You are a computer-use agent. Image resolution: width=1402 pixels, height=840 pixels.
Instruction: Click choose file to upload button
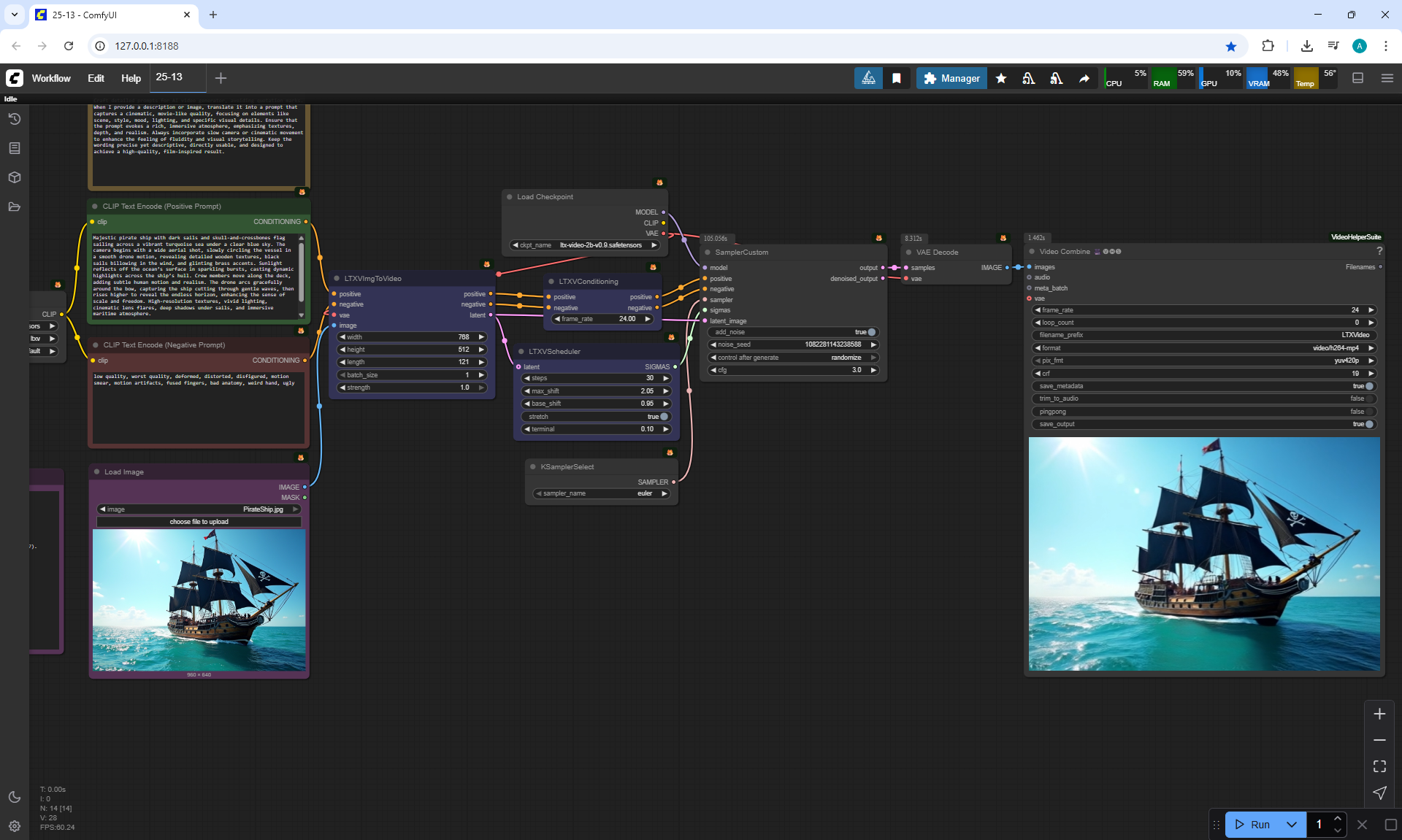[x=199, y=522]
